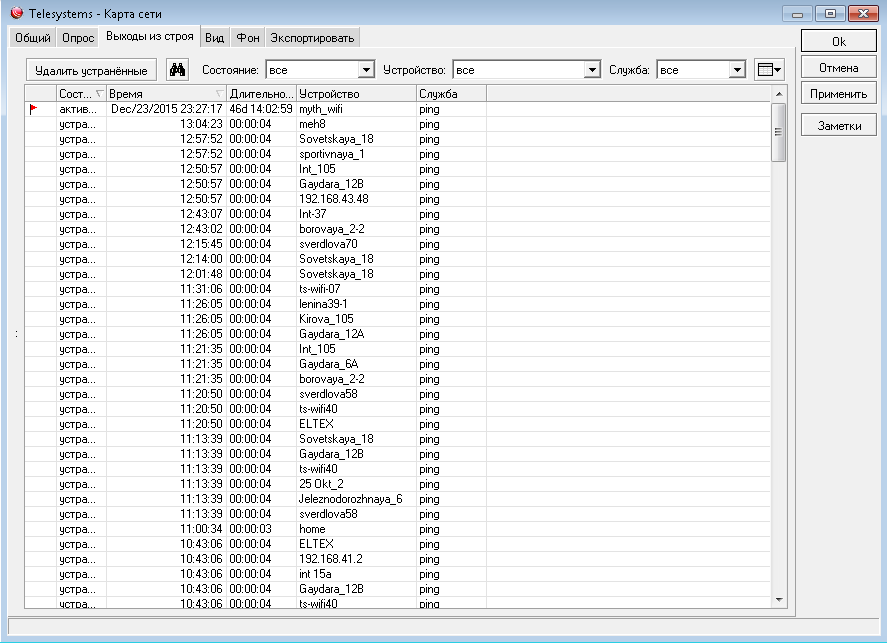Select the sverdlova70 row

coord(397,244)
